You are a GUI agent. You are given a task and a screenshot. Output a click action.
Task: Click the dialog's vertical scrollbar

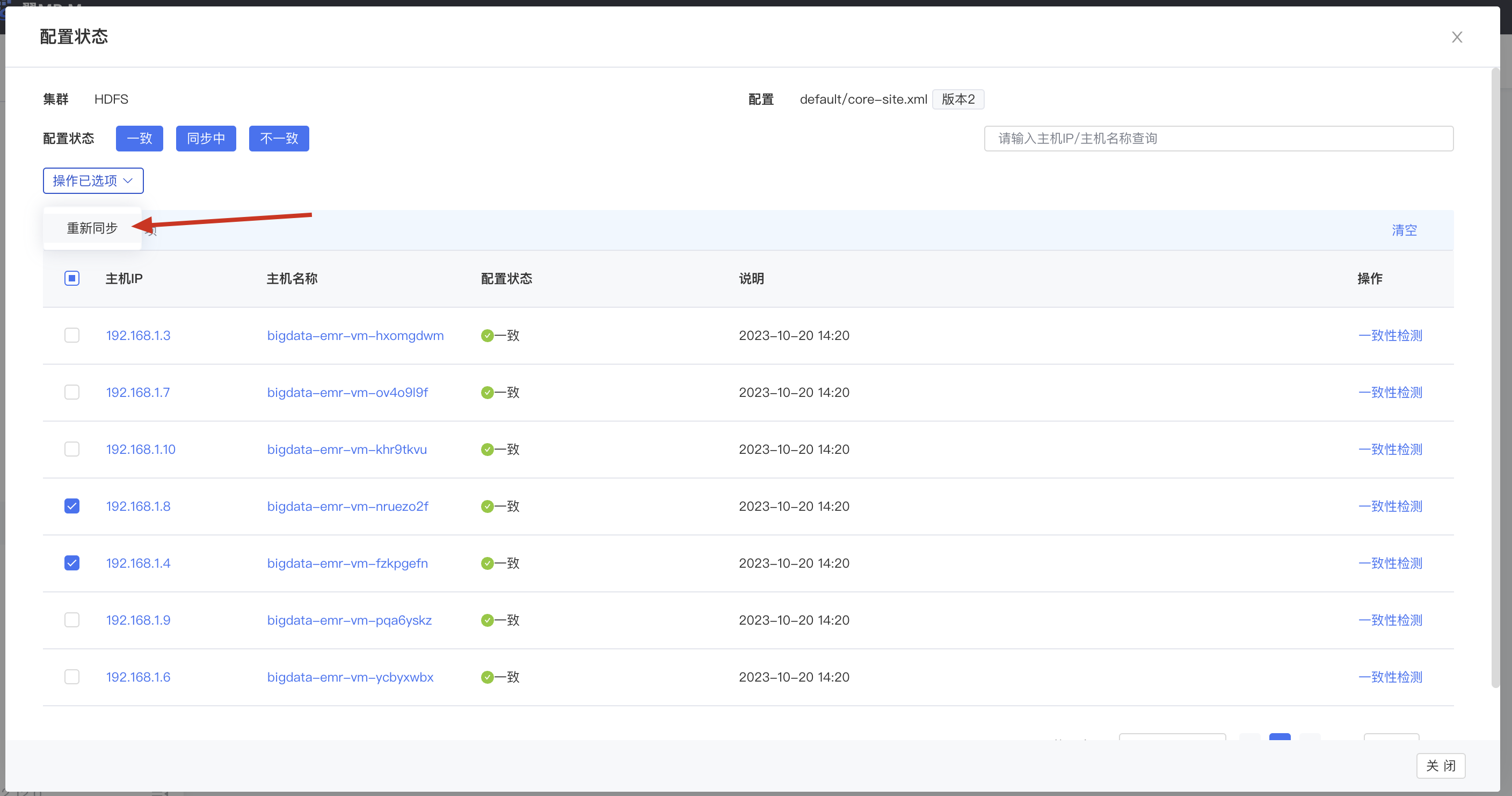[x=1495, y=378]
